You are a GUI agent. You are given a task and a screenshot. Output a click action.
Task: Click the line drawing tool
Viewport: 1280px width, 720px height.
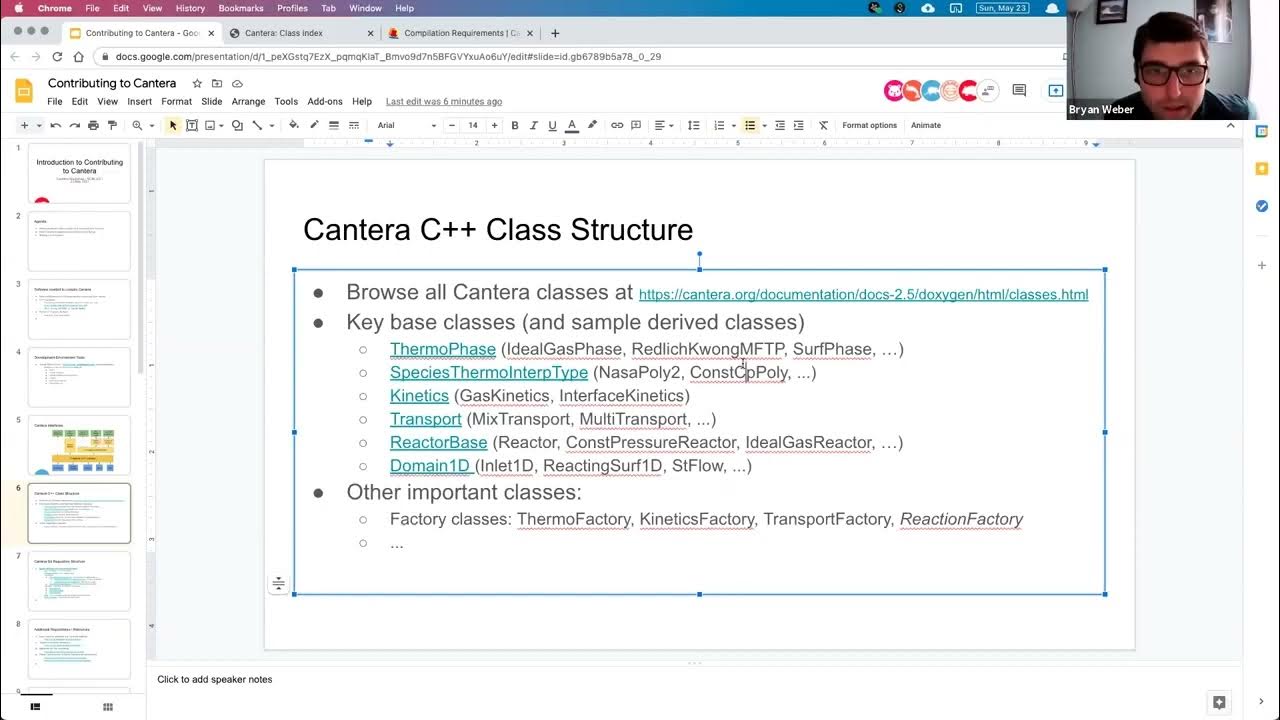click(x=256, y=125)
